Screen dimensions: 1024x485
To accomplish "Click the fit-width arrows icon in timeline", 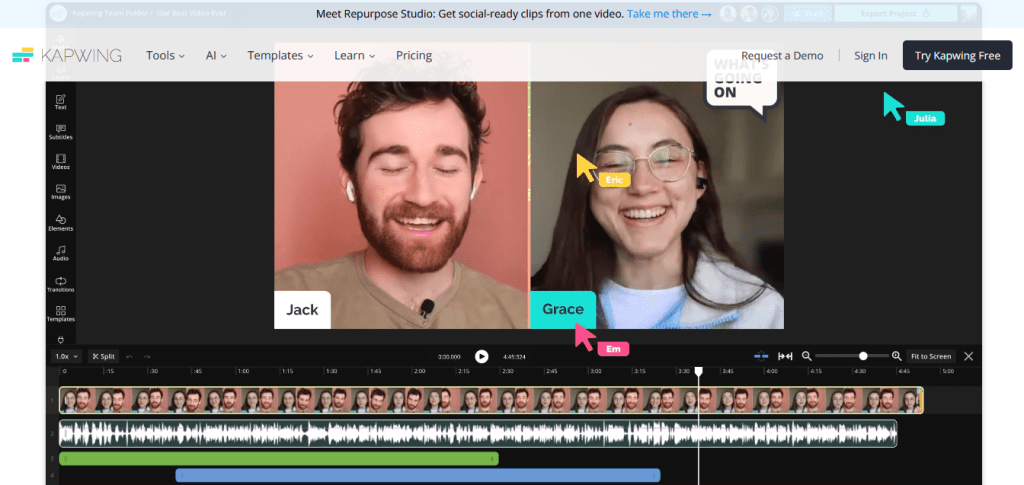I will (x=785, y=356).
